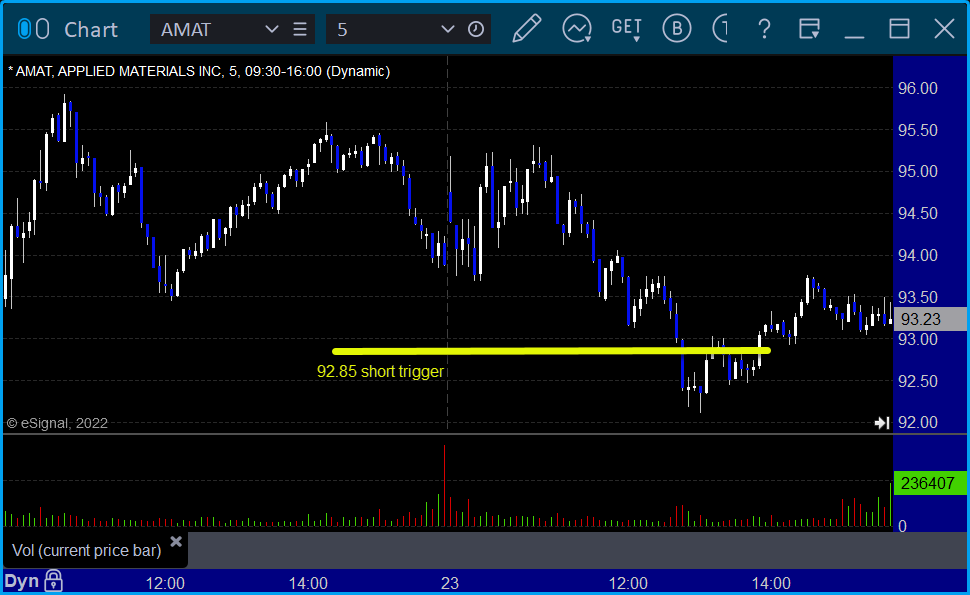The height and width of the screenshot is (595, 970).
Task: Click the Chart window title text
Action: [91, 30]
